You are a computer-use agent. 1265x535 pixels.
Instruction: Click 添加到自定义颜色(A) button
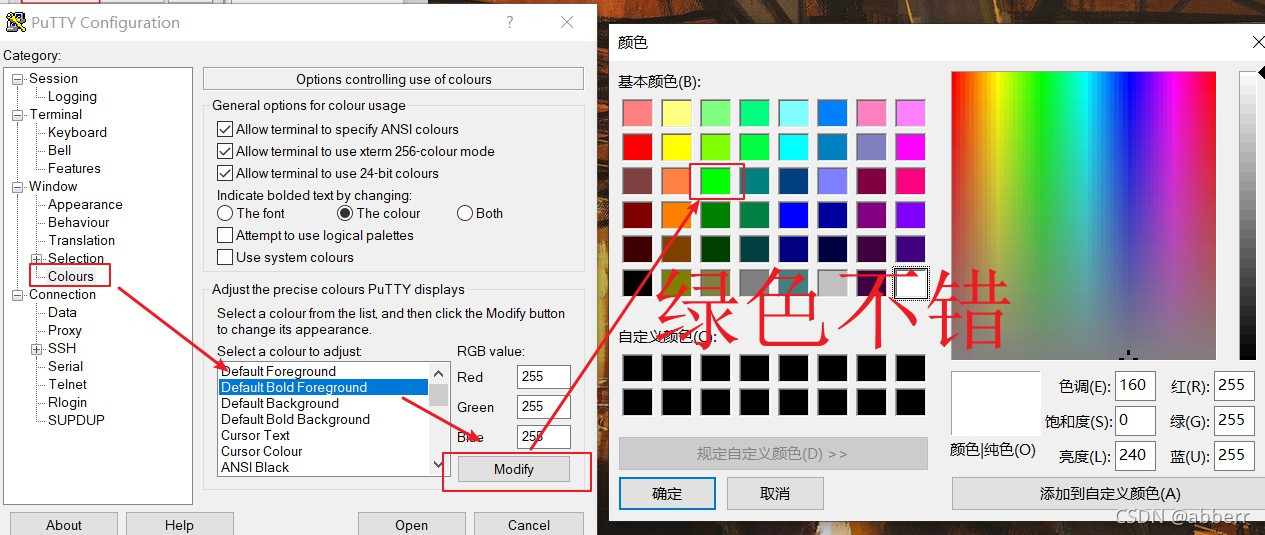point(1109,493)
